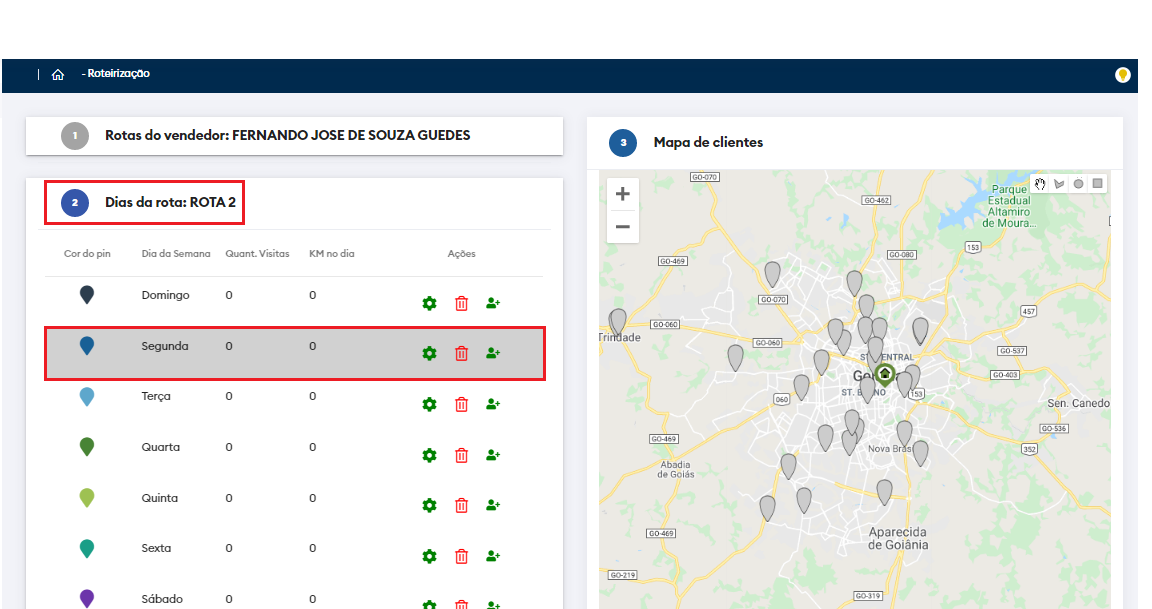
Task: Select the hand pan map tool
Action: pos(1040,184)
